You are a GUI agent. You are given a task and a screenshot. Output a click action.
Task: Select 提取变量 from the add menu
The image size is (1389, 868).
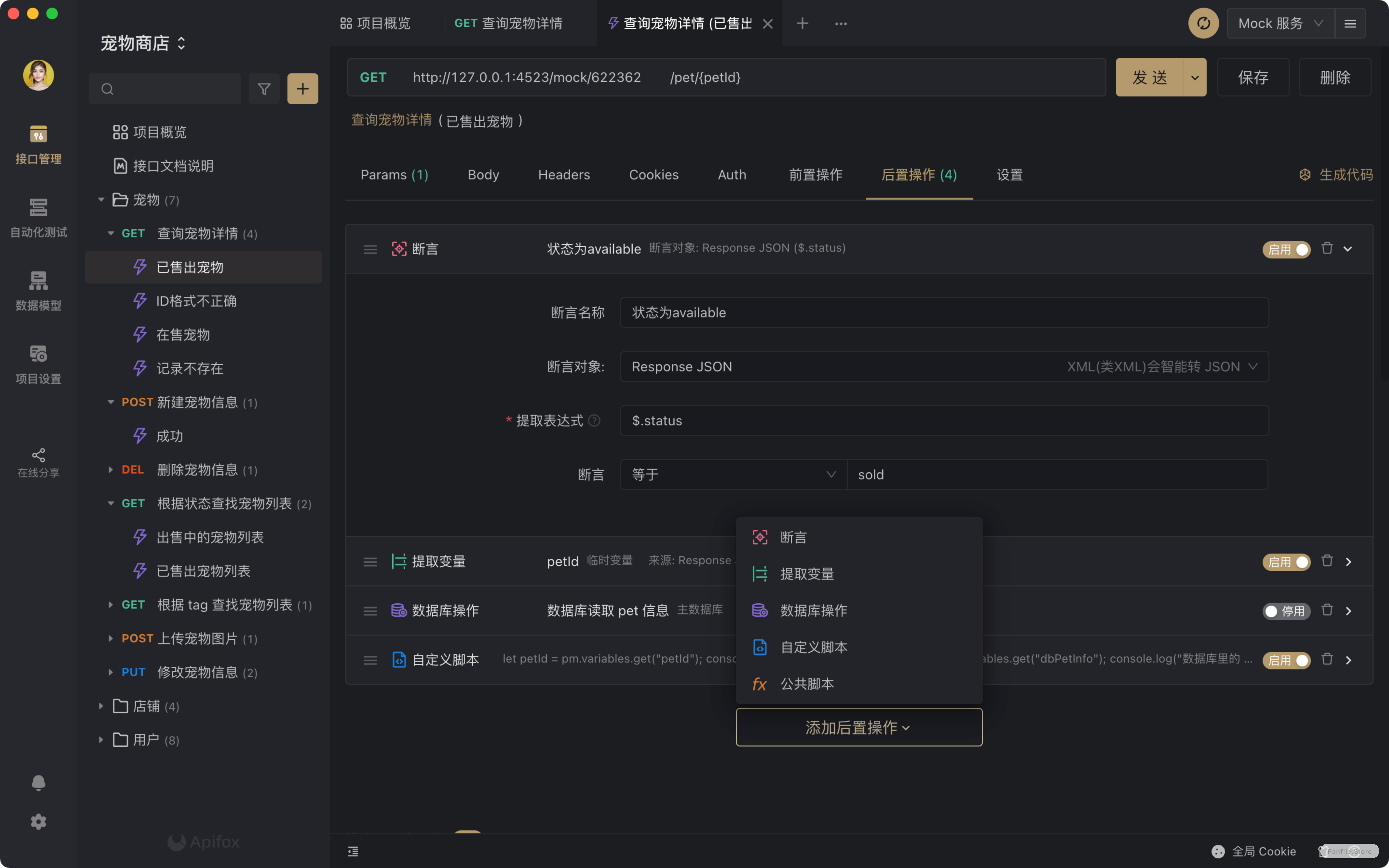click(x=859, y=574)
